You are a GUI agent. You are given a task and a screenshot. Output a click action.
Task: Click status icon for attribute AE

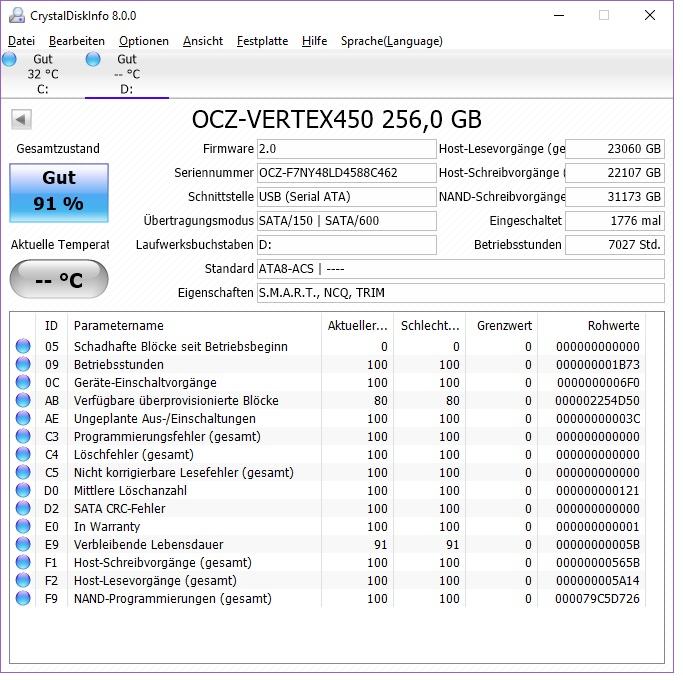23,418
